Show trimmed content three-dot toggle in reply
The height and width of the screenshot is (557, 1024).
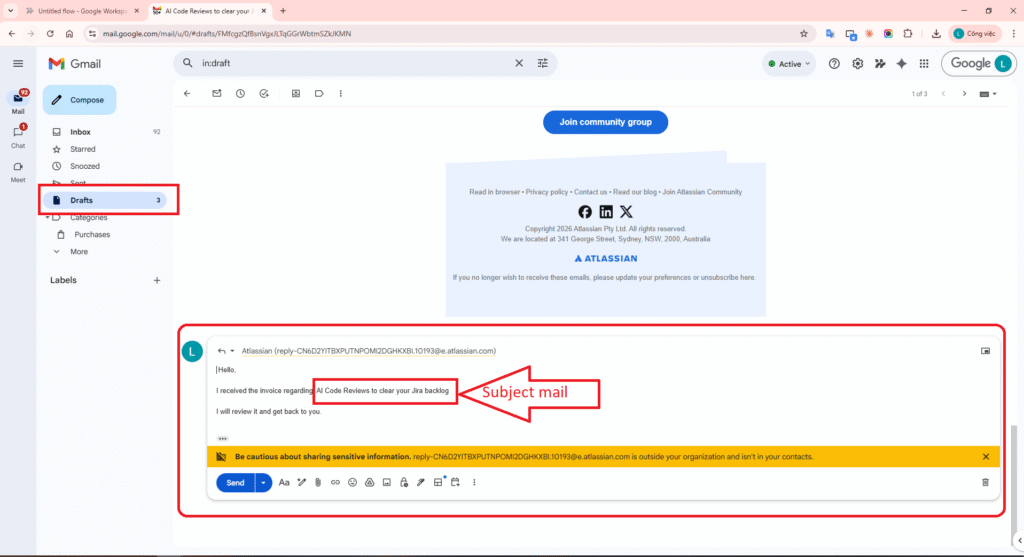(x=222, y=438)
